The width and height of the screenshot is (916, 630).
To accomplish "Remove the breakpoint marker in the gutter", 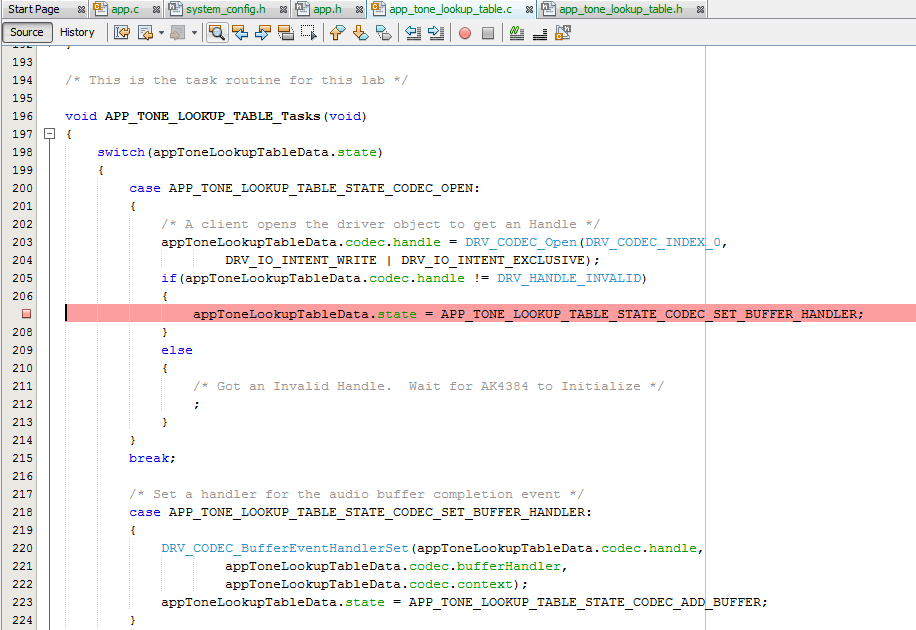I will [26, 314].
